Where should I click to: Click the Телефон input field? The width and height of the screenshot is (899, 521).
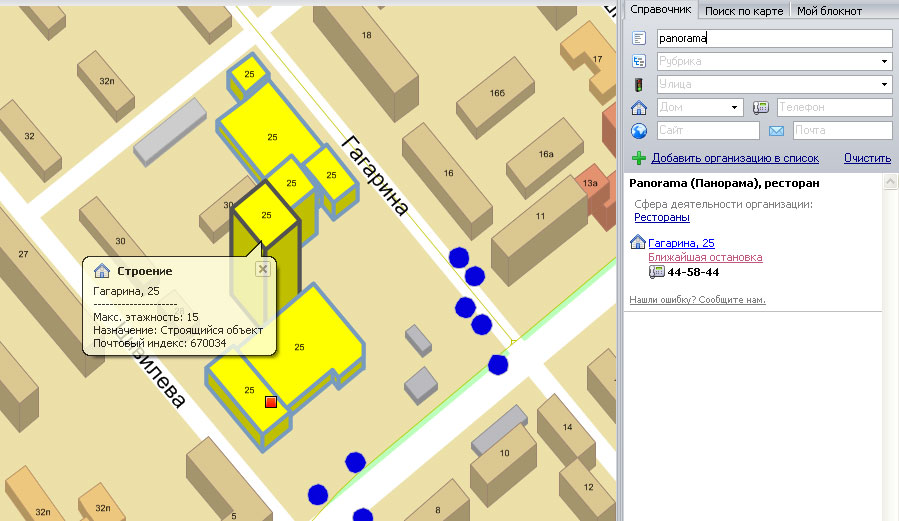[834, 107]
